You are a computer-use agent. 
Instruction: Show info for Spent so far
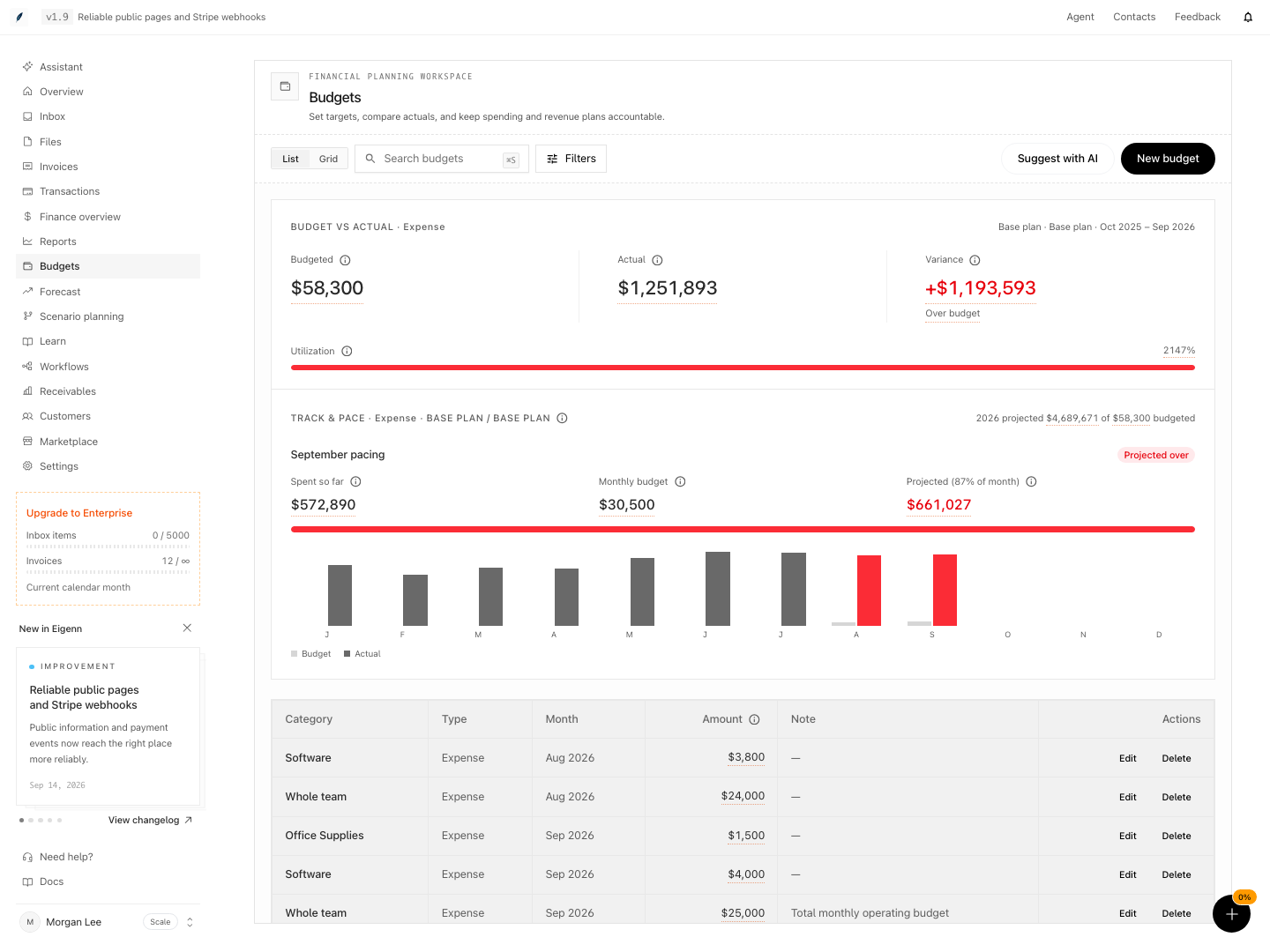355,481
